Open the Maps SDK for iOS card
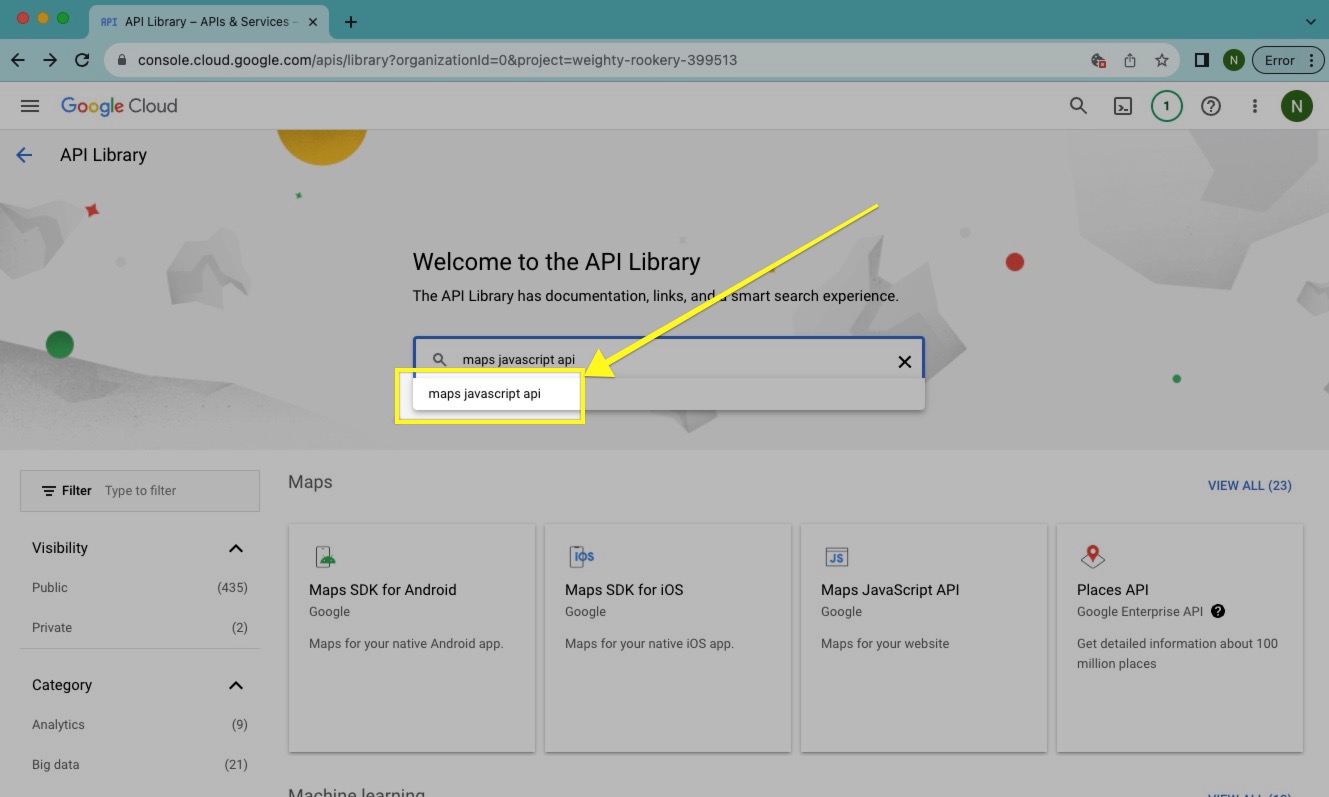 pos(667,638)
